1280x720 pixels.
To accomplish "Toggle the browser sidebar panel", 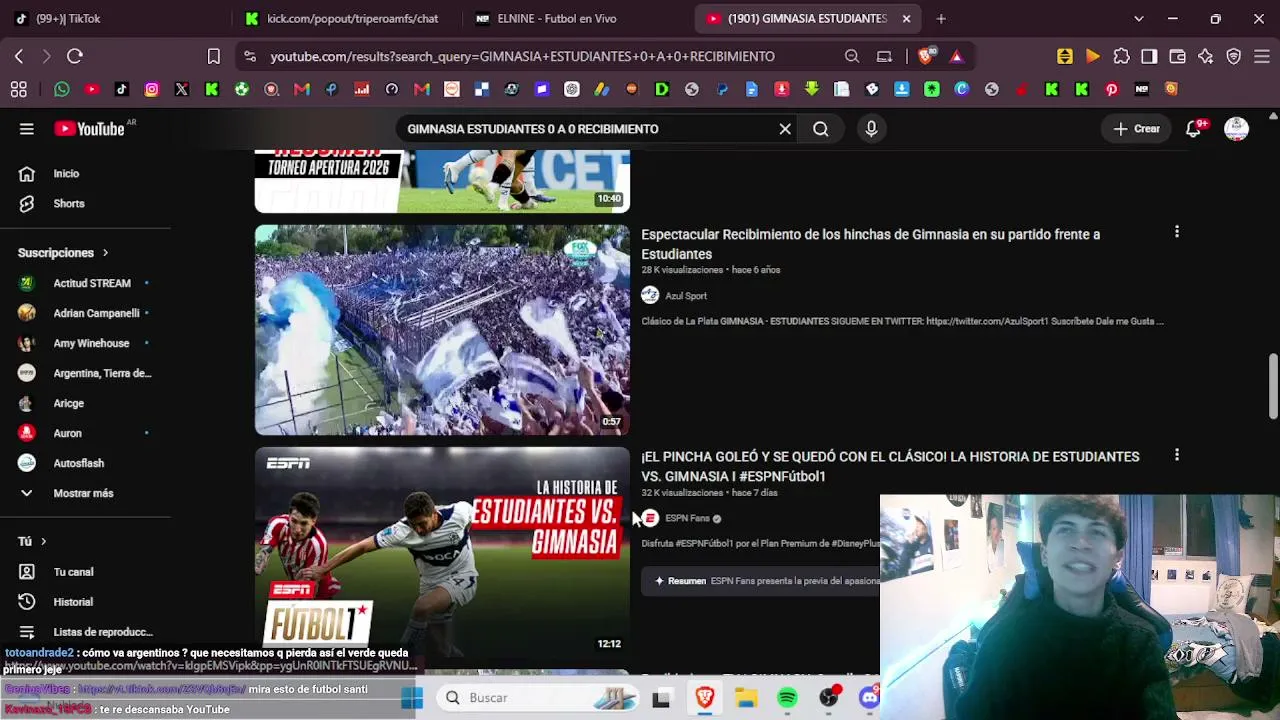I will [x=1149, y=56].
